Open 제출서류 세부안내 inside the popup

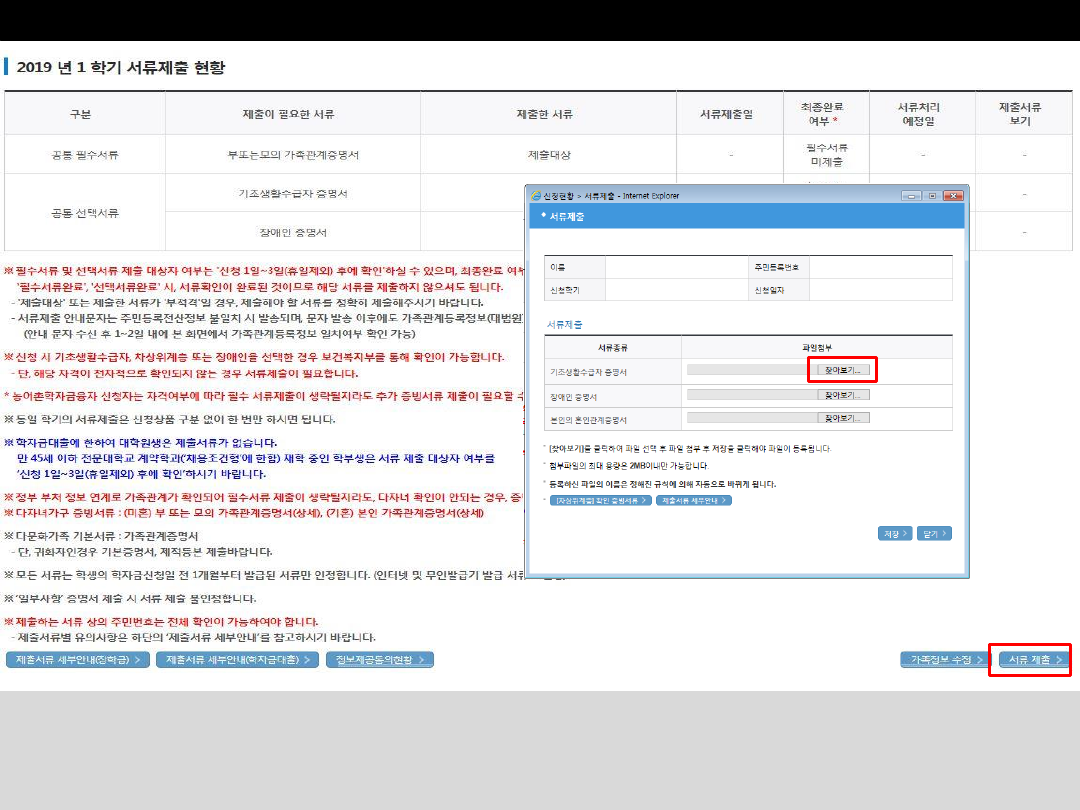(x=693, y=500)
